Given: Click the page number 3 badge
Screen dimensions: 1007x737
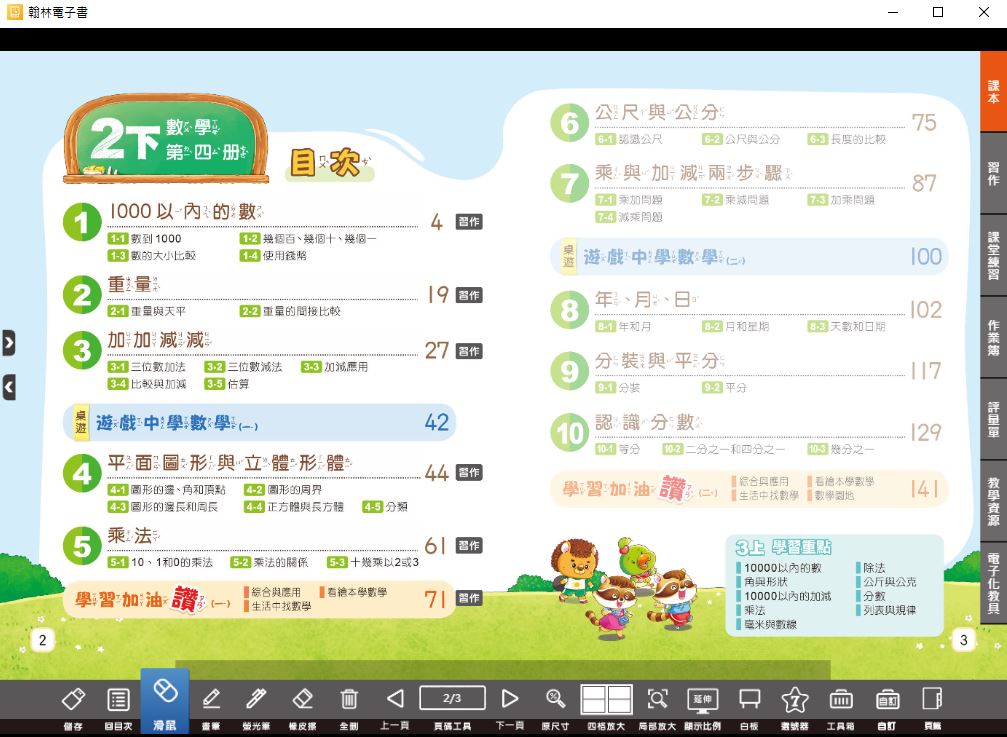Looking at the screenshot, I should [x=963, y=640].
